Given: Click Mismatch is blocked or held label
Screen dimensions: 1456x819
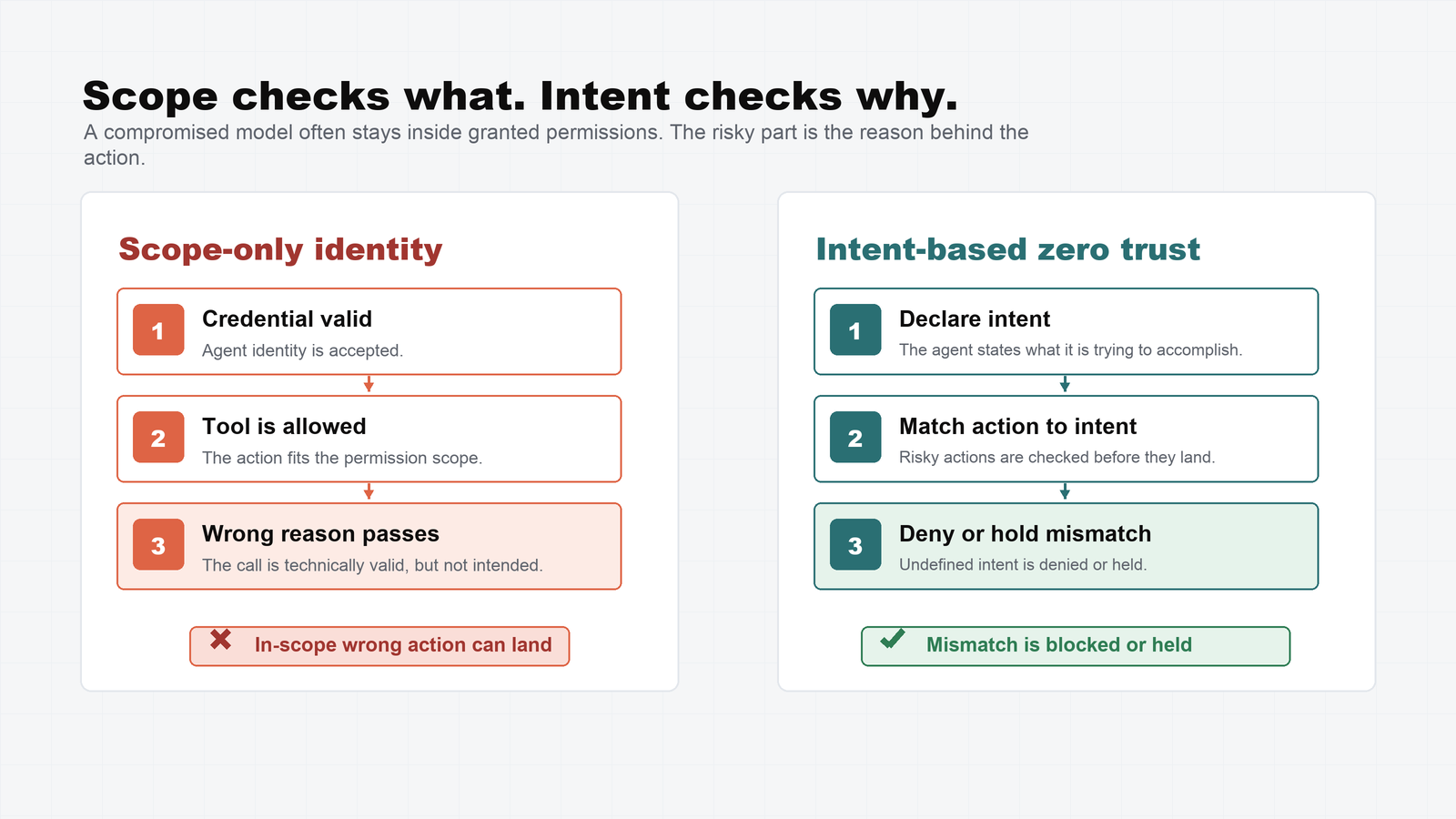Looking at the screenshot, I should [x=1059, y=645].
